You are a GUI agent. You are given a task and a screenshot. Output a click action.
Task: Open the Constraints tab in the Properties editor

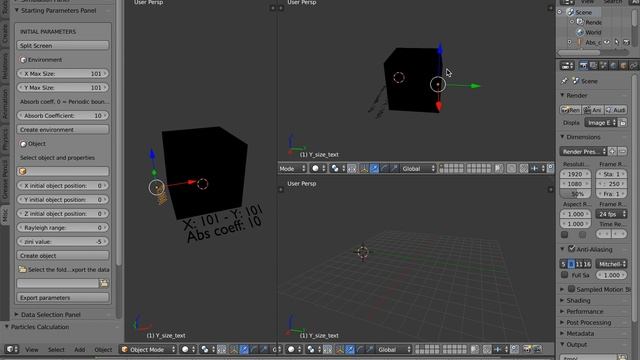click(x=633, y=66)
